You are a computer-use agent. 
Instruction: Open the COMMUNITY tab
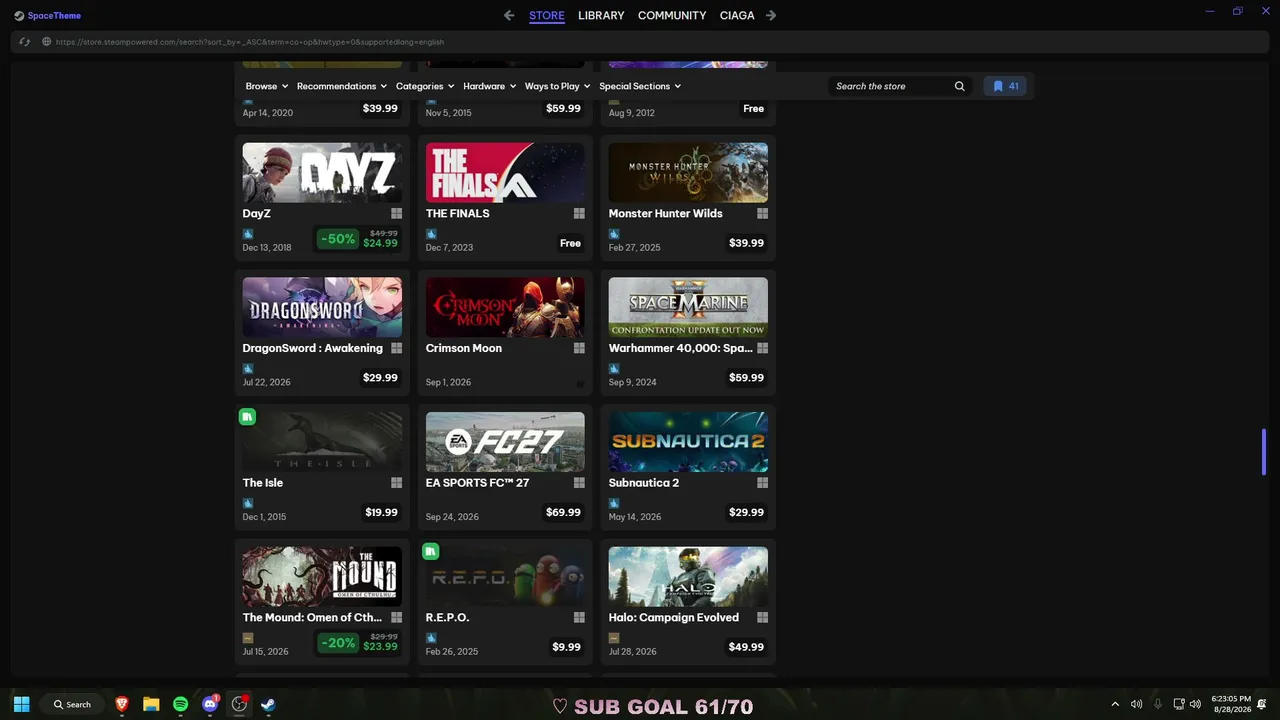tap(672, 15)
